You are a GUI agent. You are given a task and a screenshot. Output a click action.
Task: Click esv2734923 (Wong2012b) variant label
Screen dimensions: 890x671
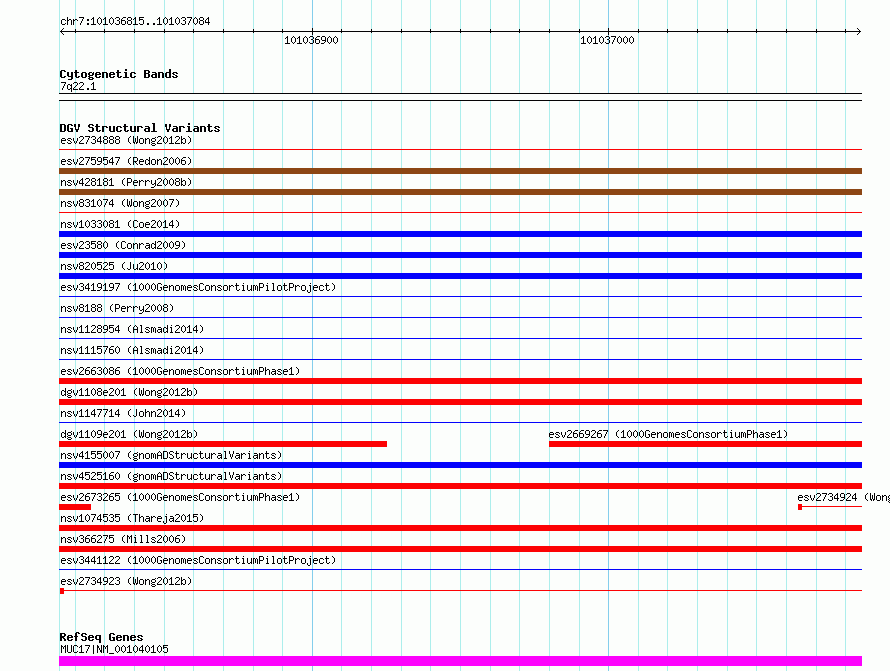pyautogui.click(x=126, y=581)
